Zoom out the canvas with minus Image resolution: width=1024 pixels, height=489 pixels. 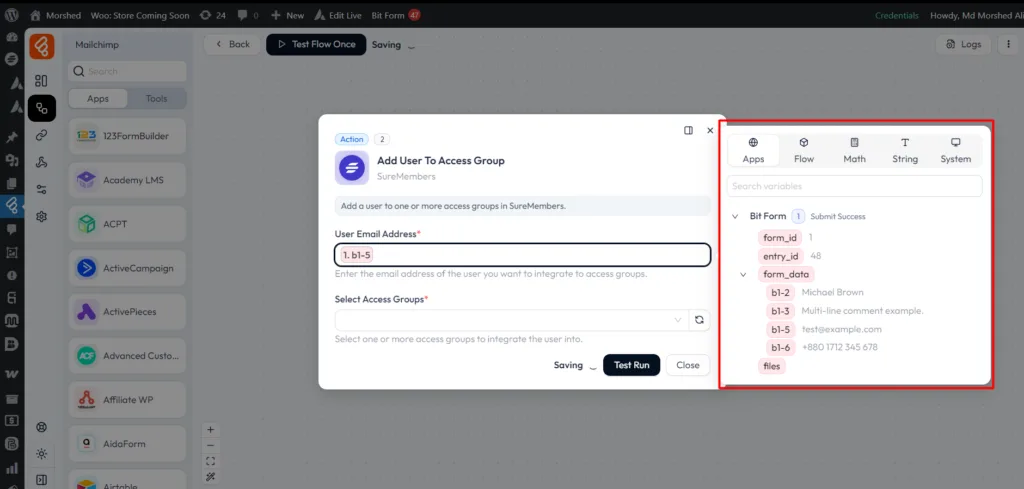[x=210, y=445]
